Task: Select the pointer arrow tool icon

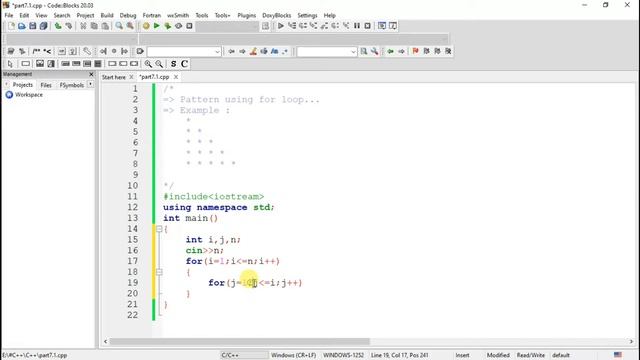Action: pyautogui.click(x=10, y=64)
